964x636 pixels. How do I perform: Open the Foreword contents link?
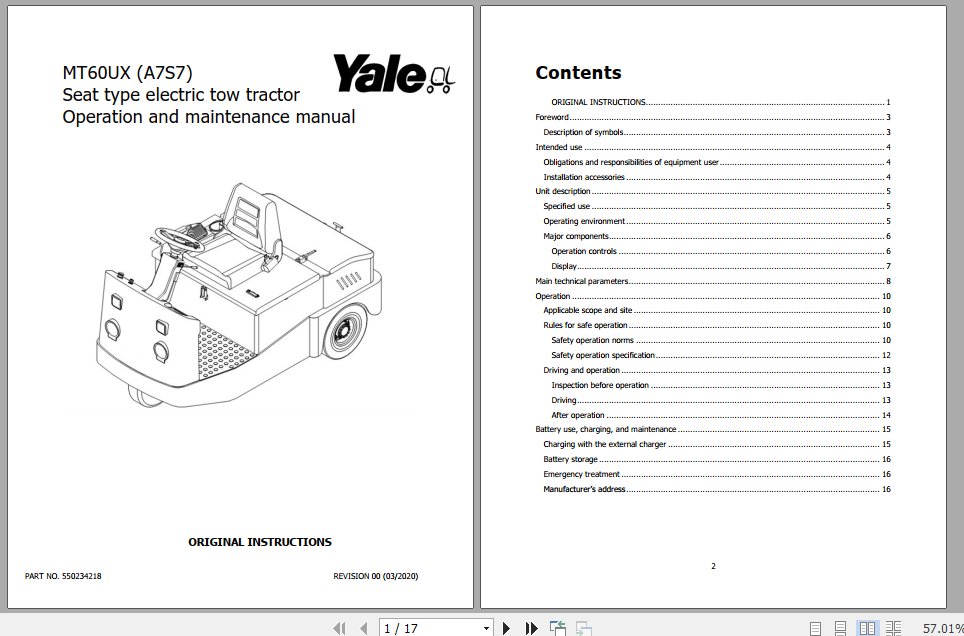coord(553,117)
